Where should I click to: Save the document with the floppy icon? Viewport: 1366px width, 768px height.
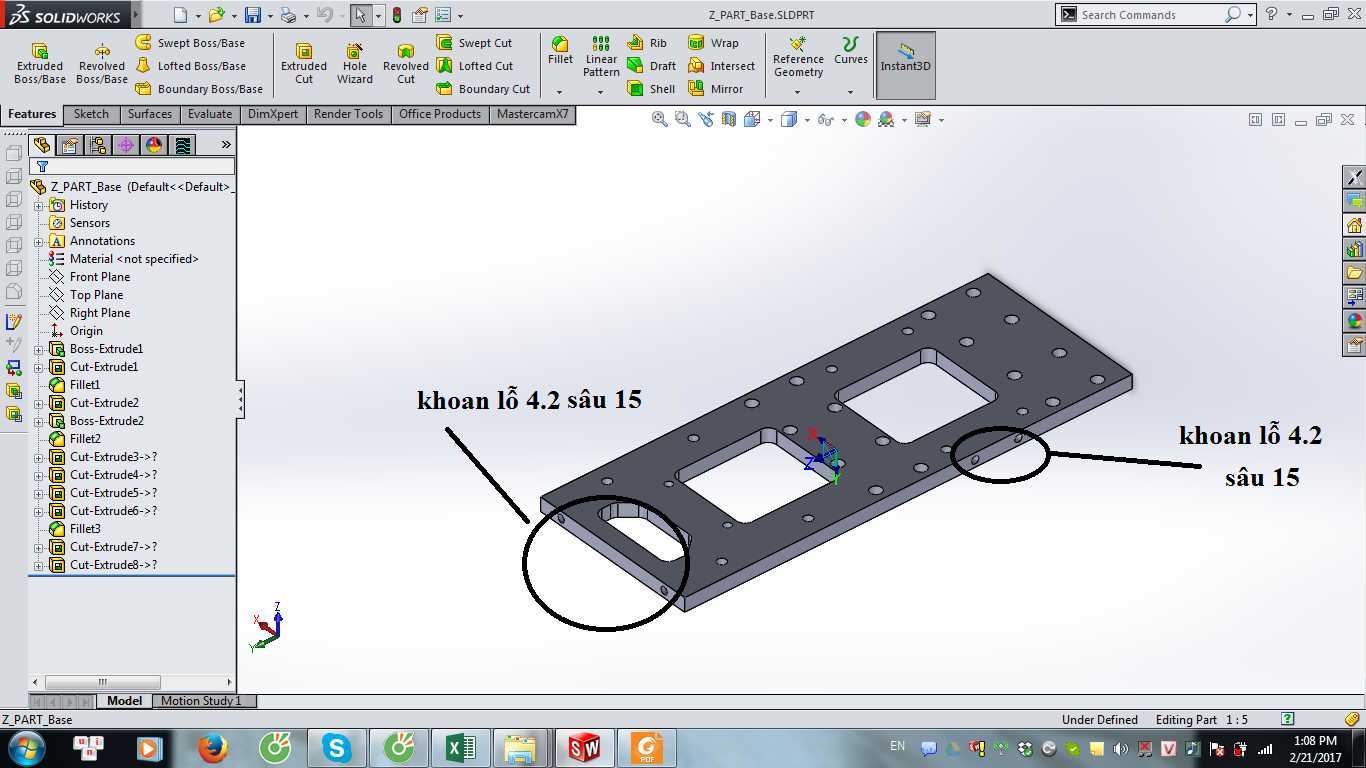[253, 15]
